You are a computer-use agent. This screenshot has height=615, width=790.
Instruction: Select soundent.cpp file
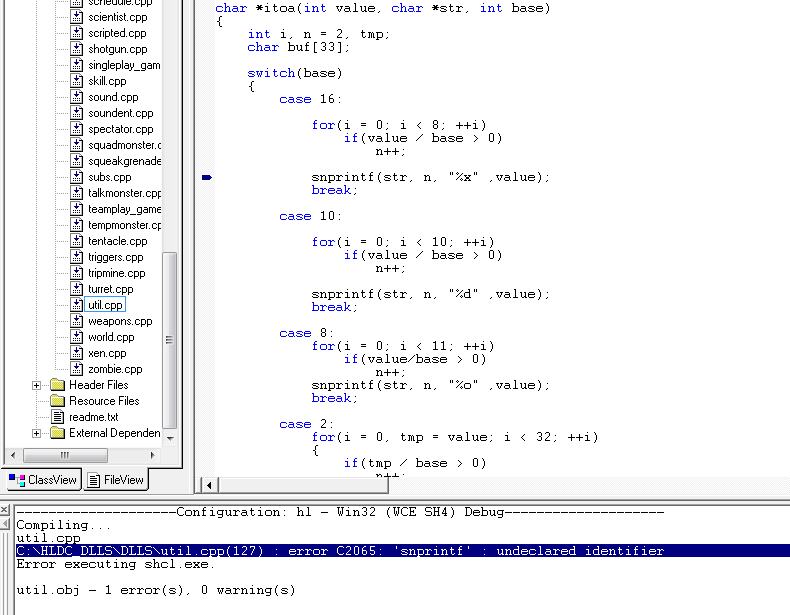pos(120,113)
